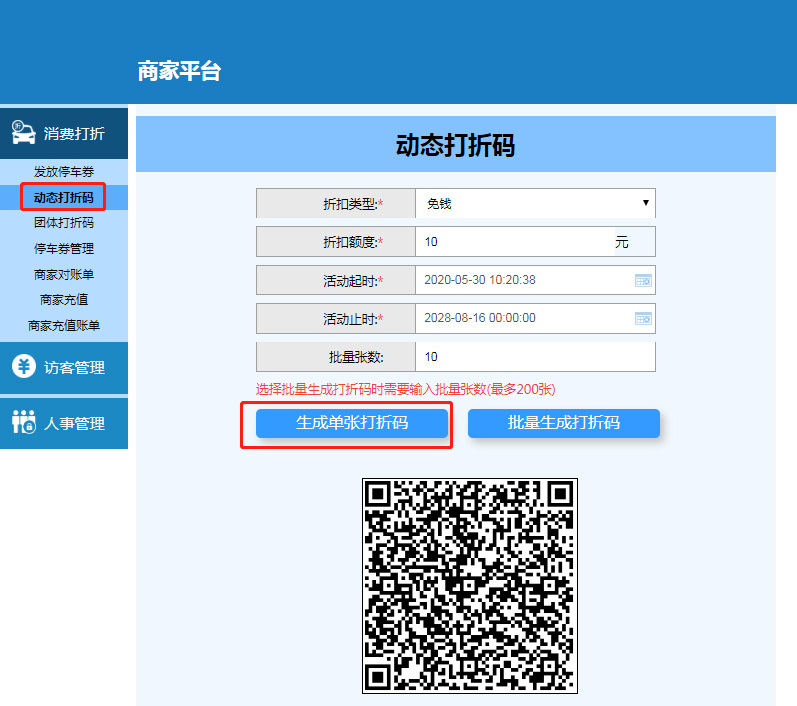Click the 活动起时 date field
The image size is (797, 706).
(535, 280)
